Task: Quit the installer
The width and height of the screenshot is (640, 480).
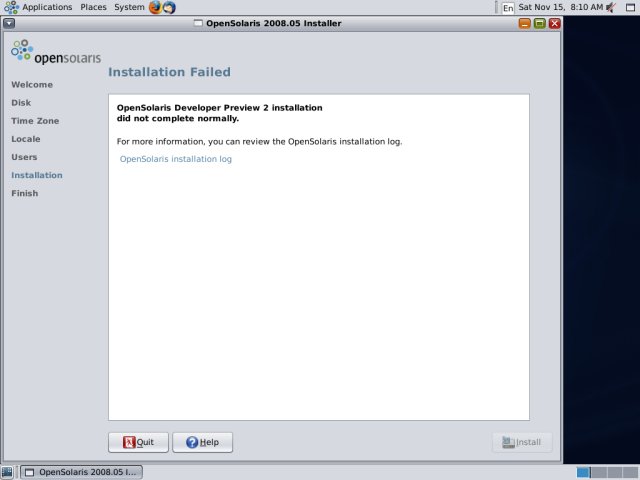Action: click(x=138, y=442)
